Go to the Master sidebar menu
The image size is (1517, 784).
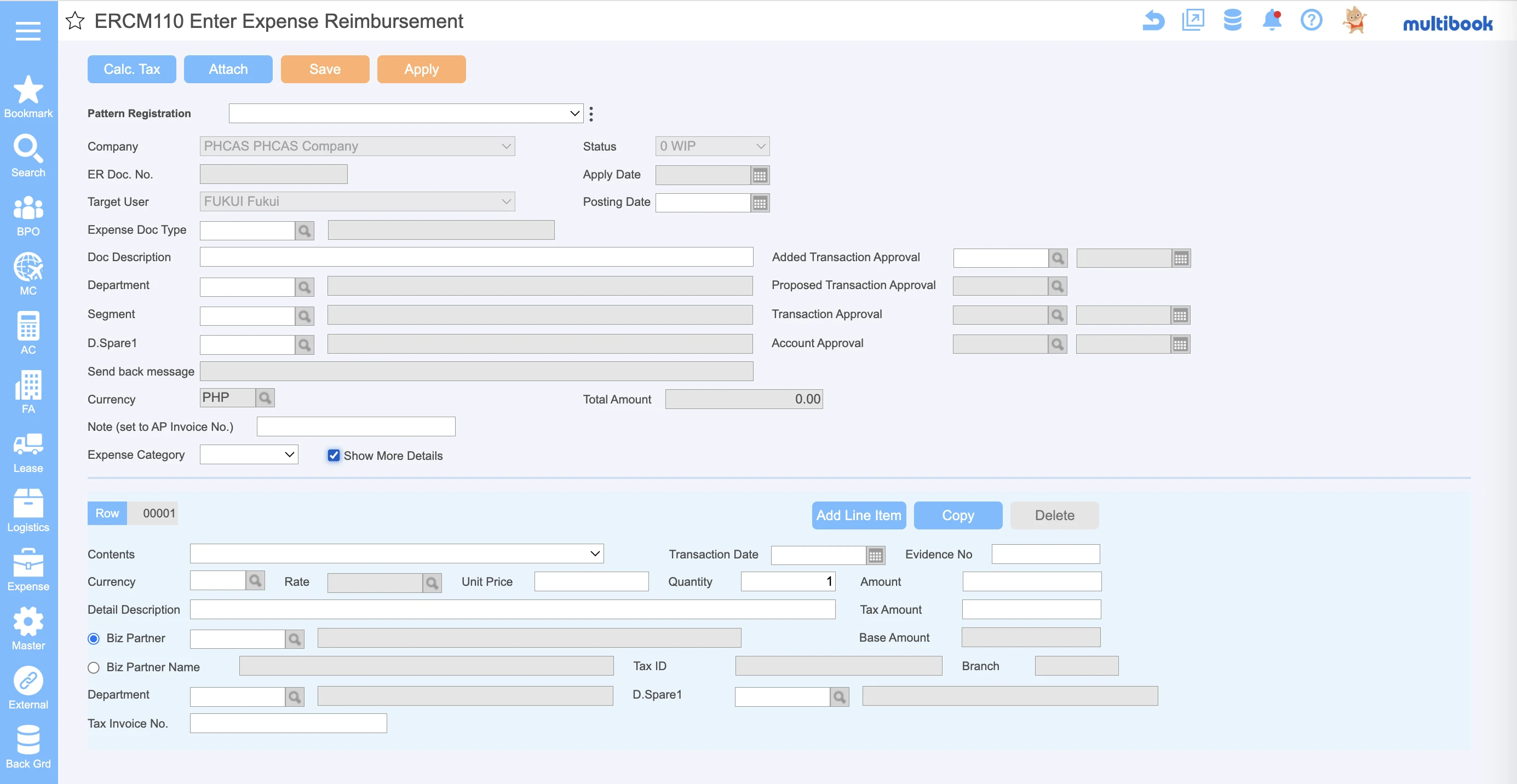click(28, 629)
